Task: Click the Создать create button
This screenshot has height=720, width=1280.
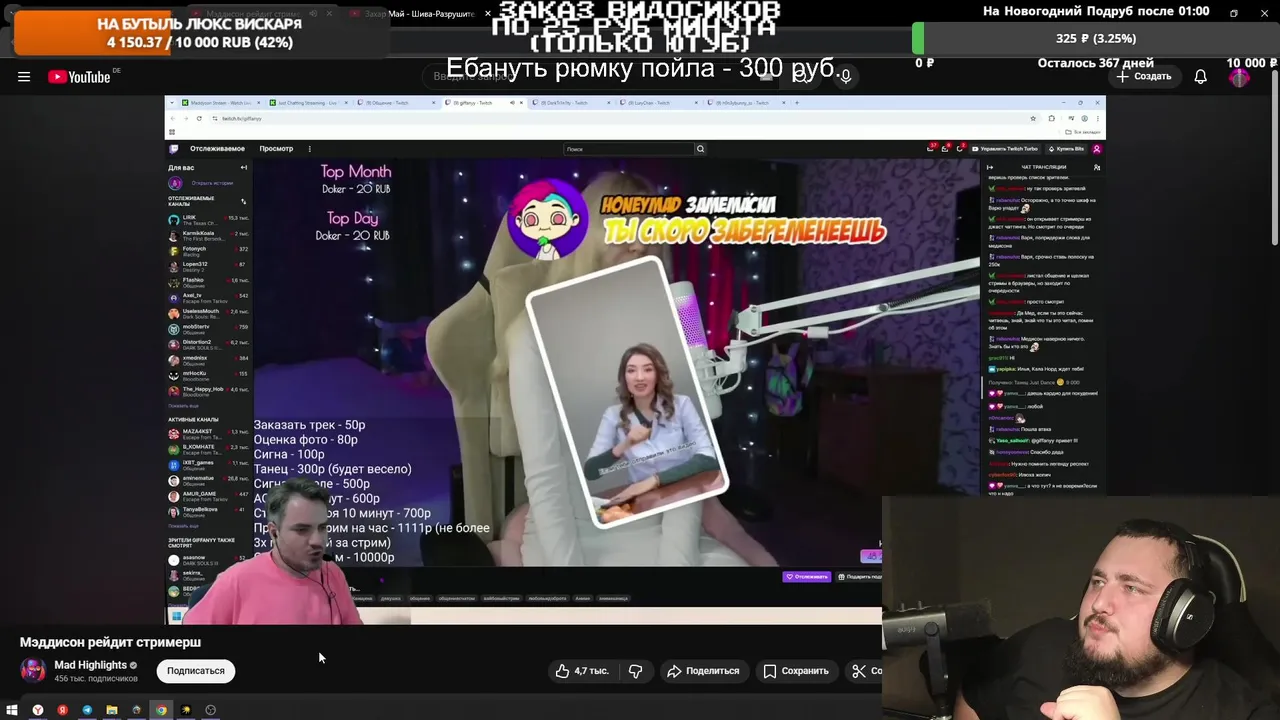Action: [1144, 77]
